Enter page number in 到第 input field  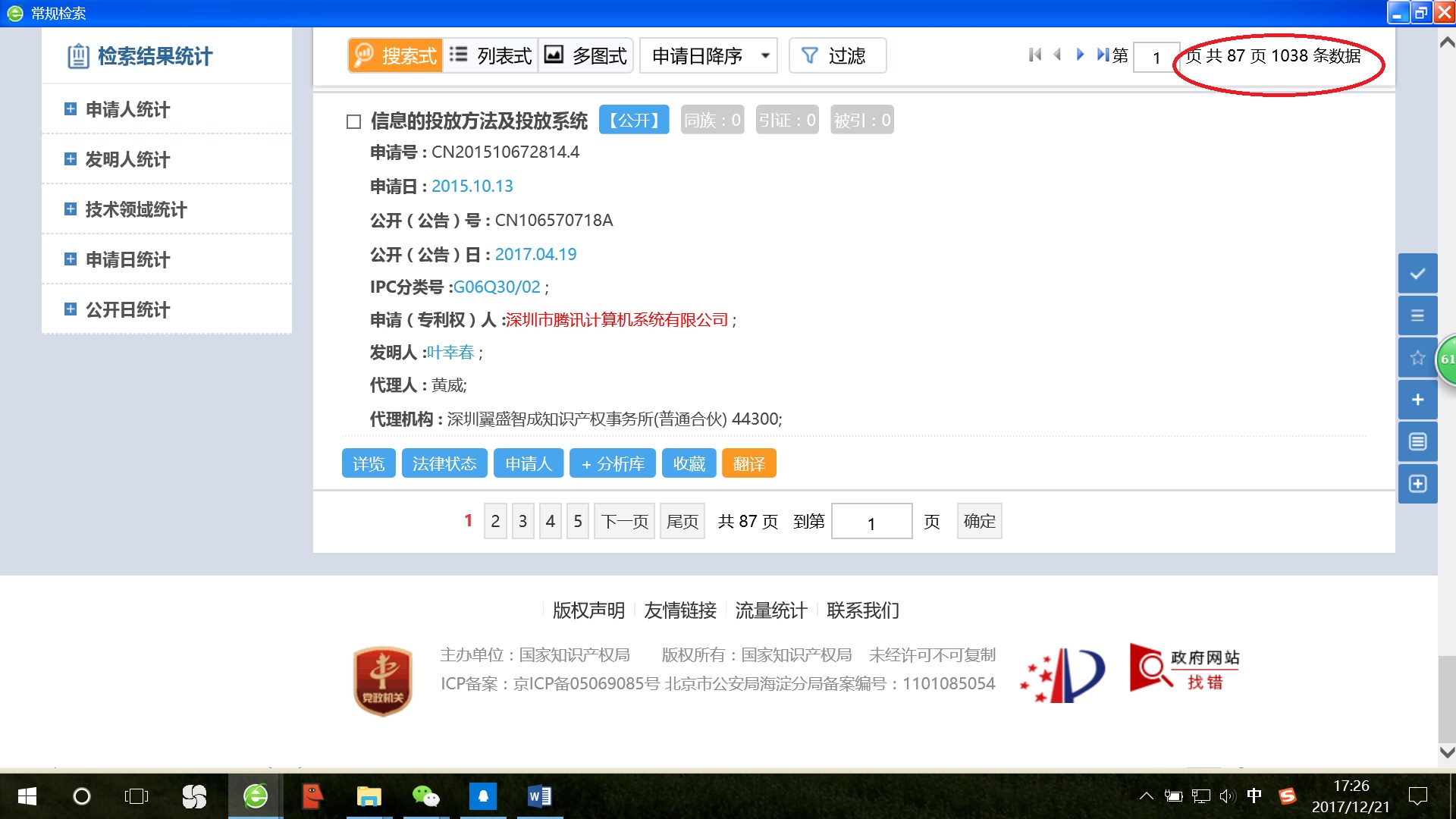(871, 521)
